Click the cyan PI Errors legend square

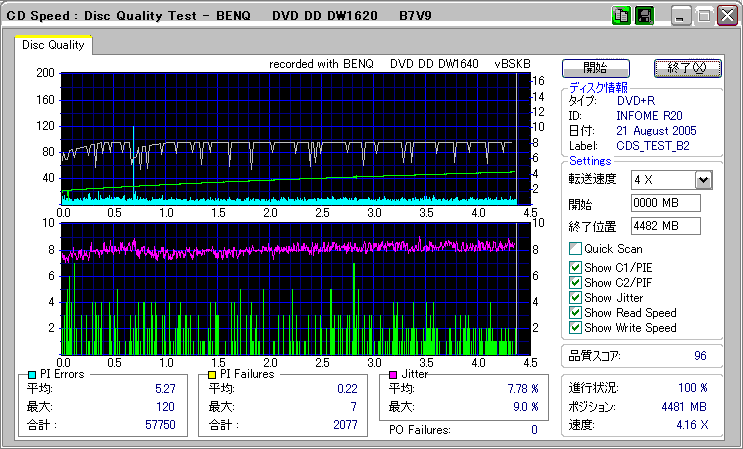pos(33,374)
